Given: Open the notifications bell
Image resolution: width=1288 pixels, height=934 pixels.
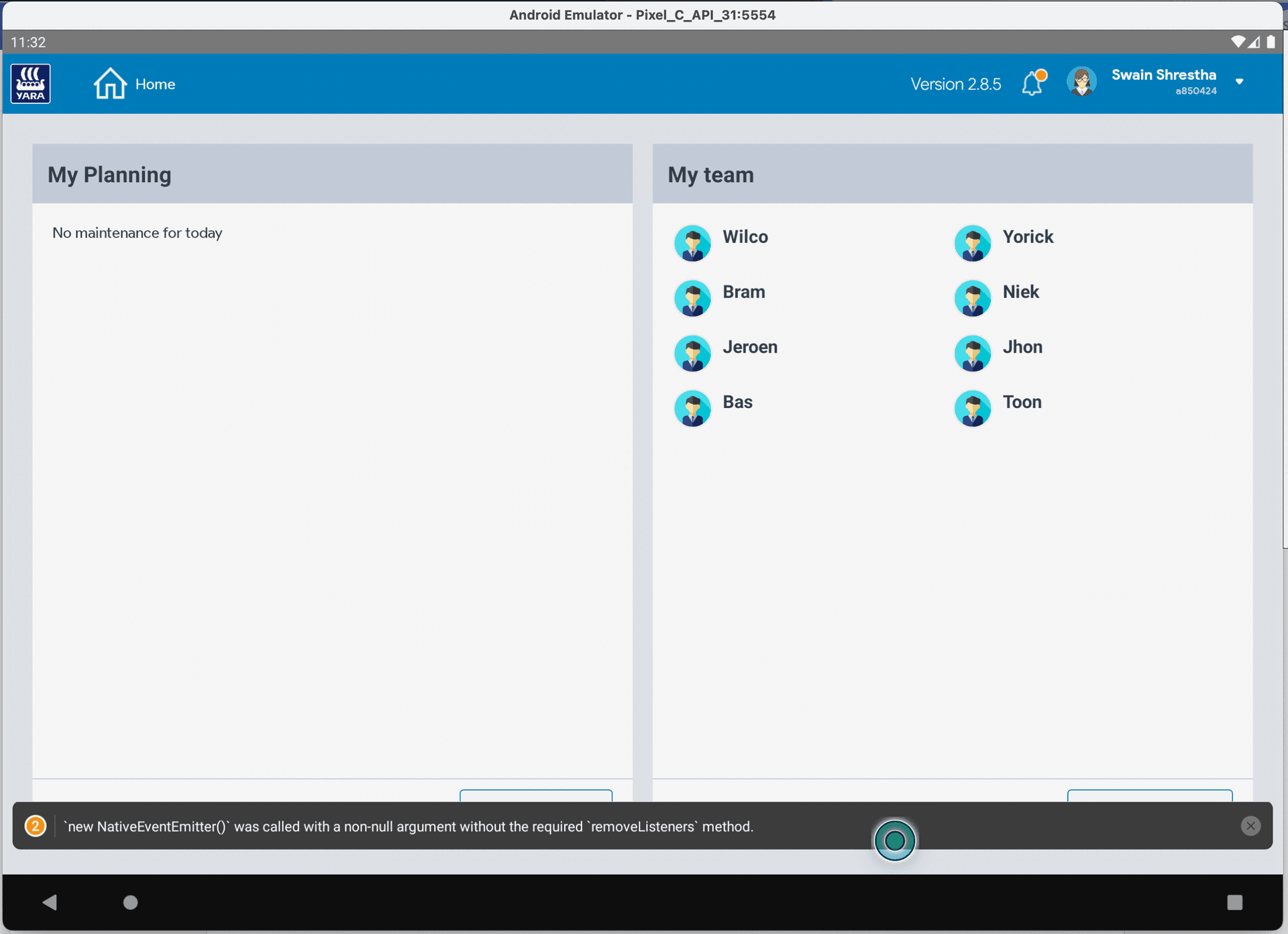Looking at the screenshot, I should click(x=1032, y=84).
